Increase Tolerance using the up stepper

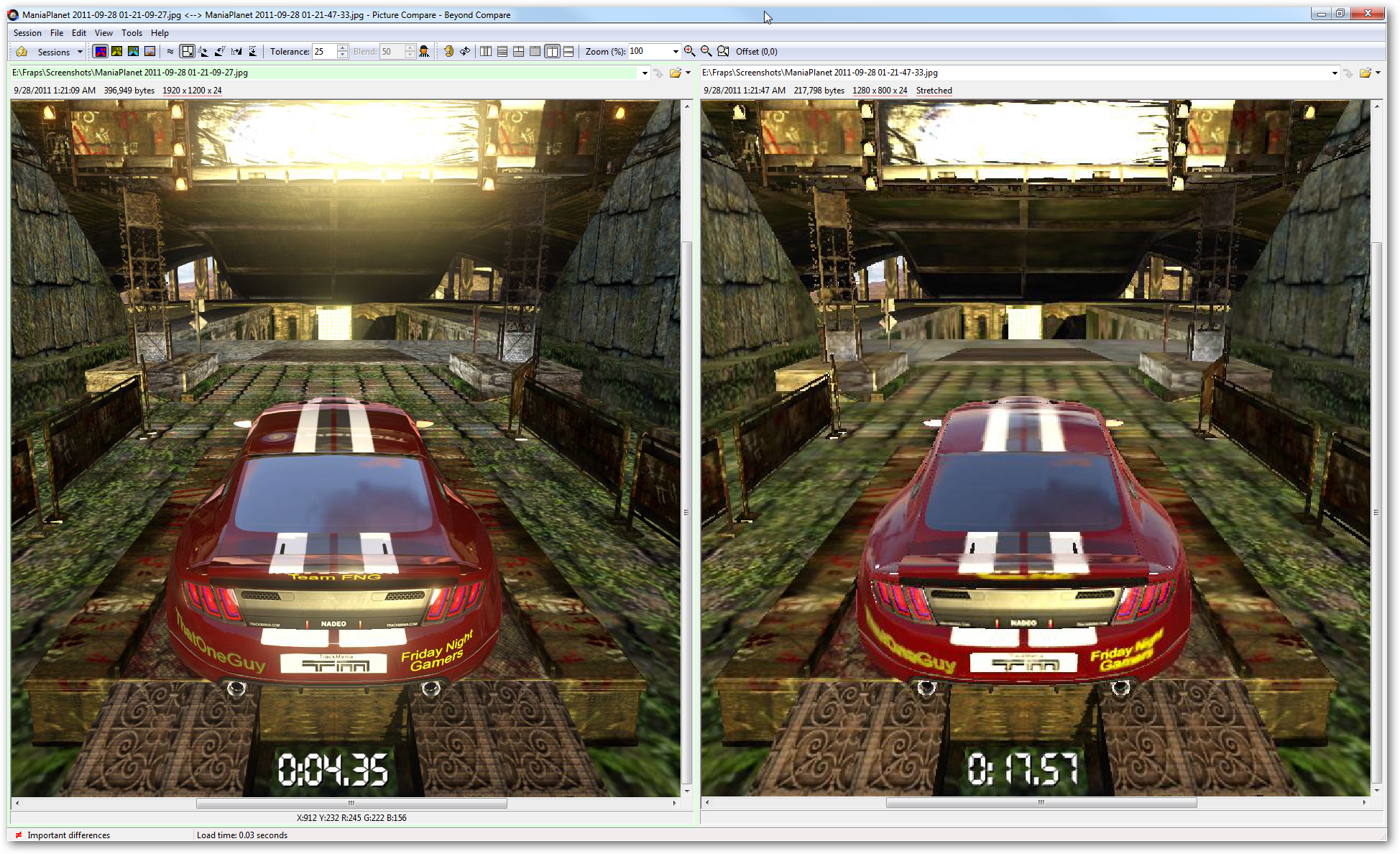pyautogui.click(x=343, y=48)
